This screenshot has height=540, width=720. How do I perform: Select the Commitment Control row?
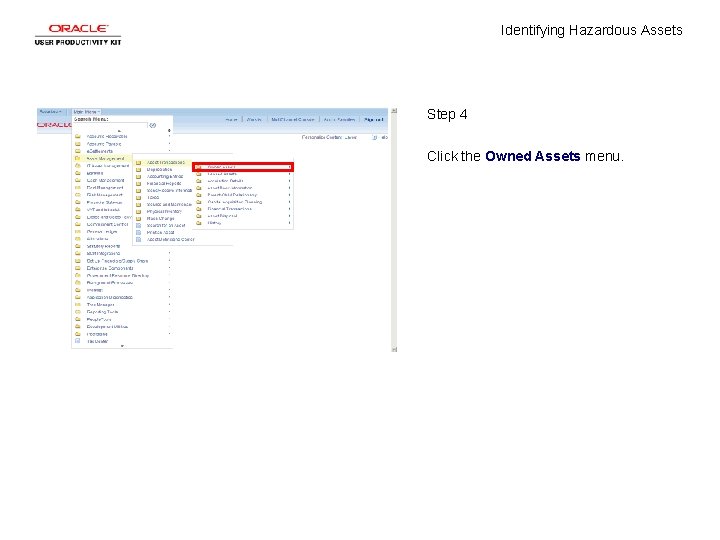(x=103, y=225)
